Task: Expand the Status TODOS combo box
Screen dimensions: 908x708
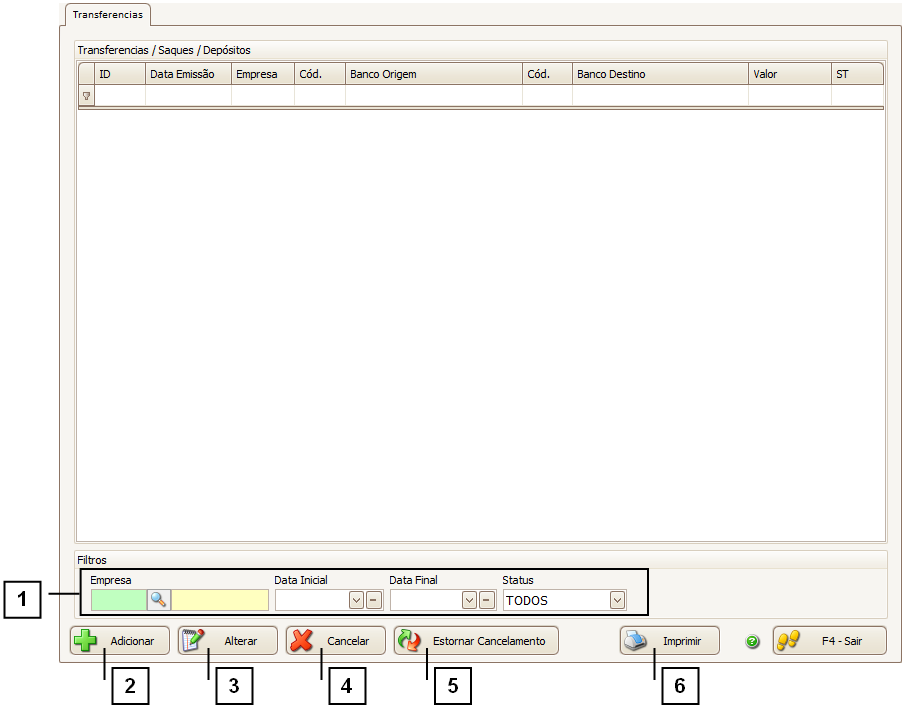Action: (x=617, y=600)
